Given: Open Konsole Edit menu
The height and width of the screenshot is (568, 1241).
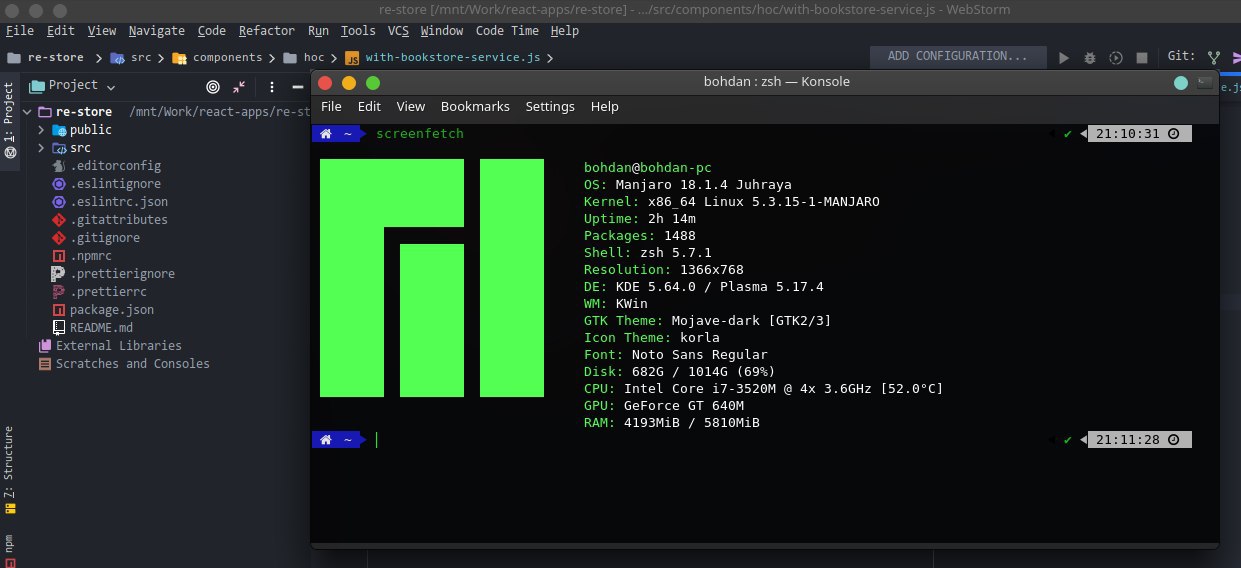Looking at the screenshot, I should 369,107.
